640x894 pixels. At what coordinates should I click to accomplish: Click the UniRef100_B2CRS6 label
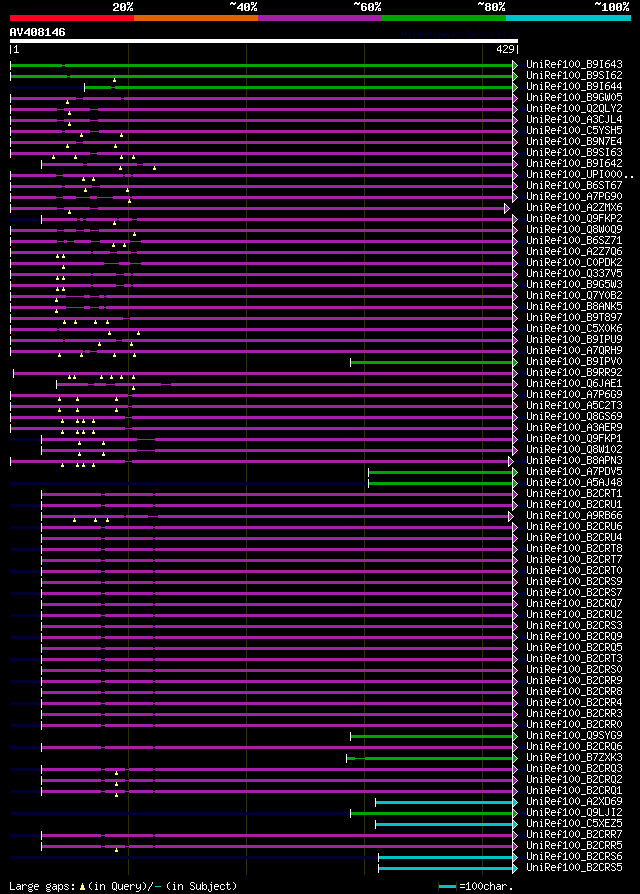[574, 856]
